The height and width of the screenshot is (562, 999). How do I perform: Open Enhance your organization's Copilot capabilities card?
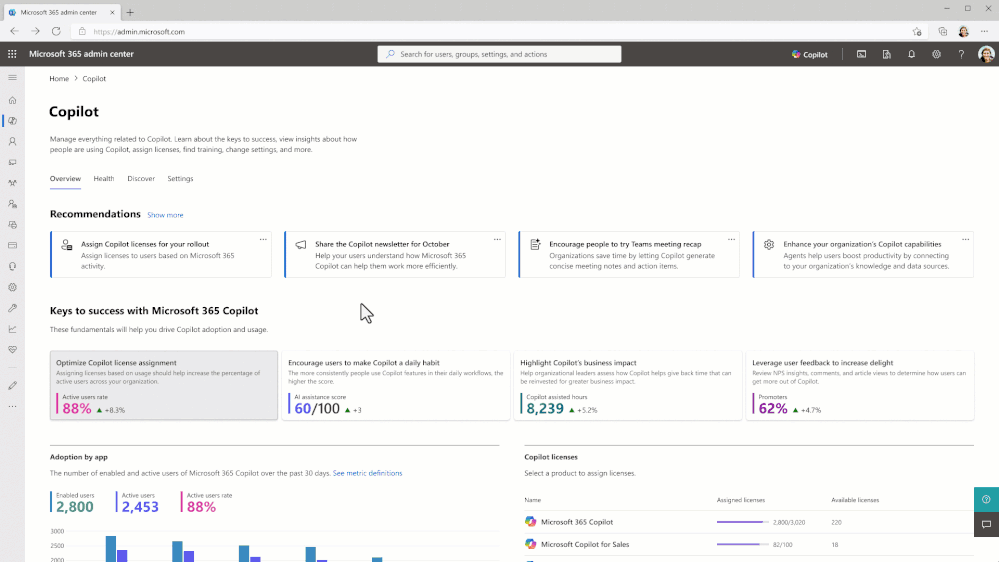point(863,254)
